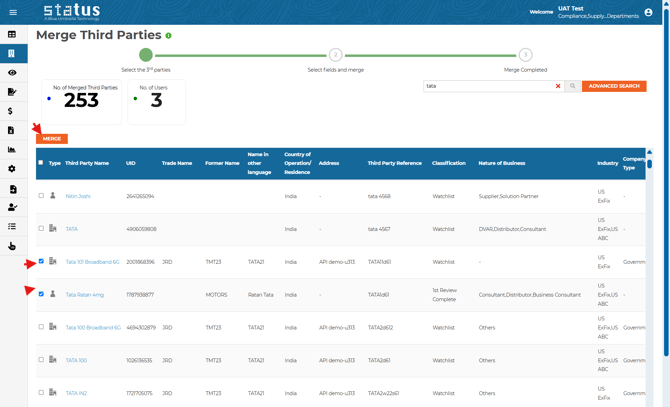Viewport: 670px width, 407px height.
Task: Open the building third parties sidebar icon
Action: 12,53
